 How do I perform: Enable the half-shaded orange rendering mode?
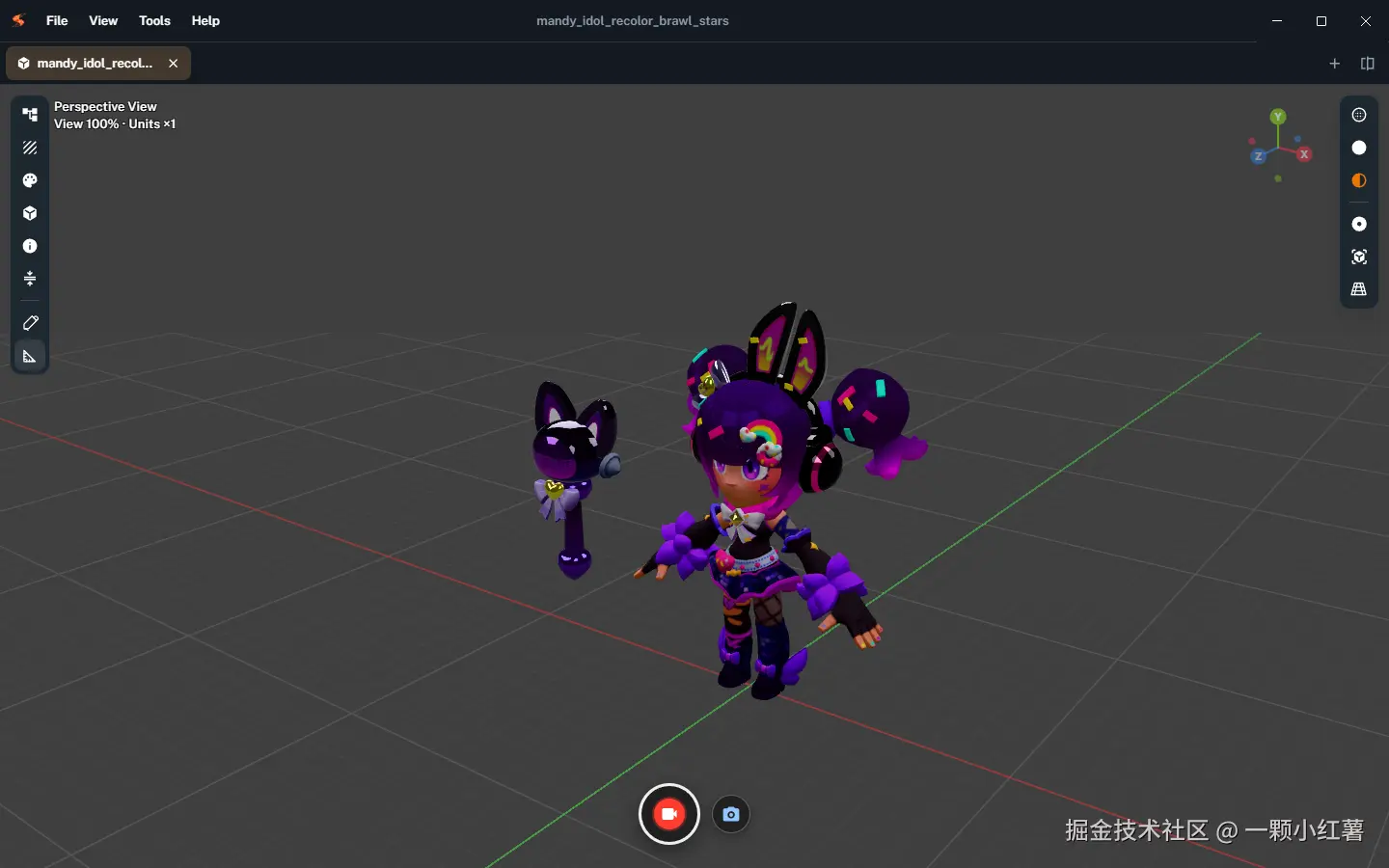[1359, 180]
